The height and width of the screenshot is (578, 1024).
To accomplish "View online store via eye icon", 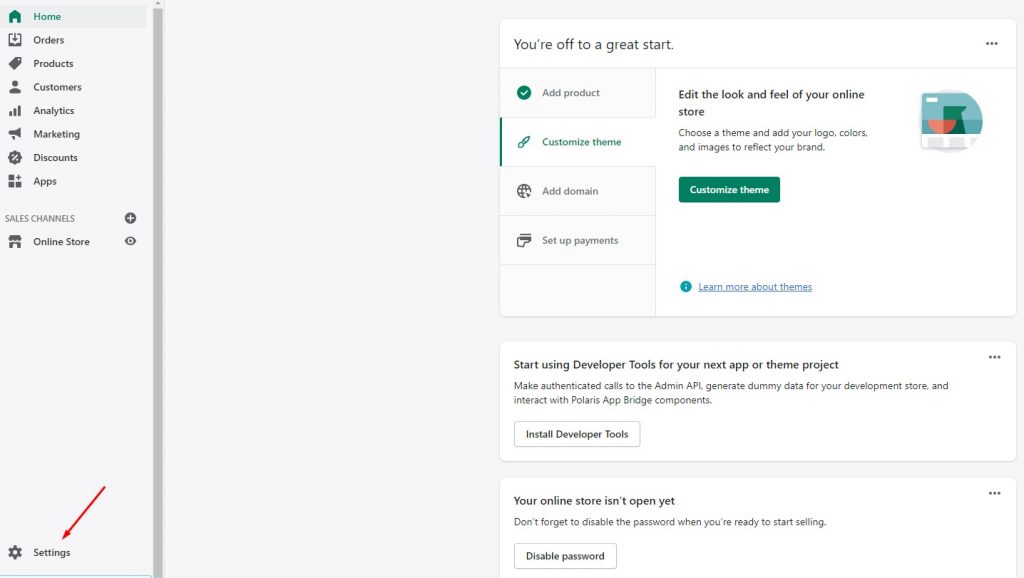I will (x=131, y=242).
